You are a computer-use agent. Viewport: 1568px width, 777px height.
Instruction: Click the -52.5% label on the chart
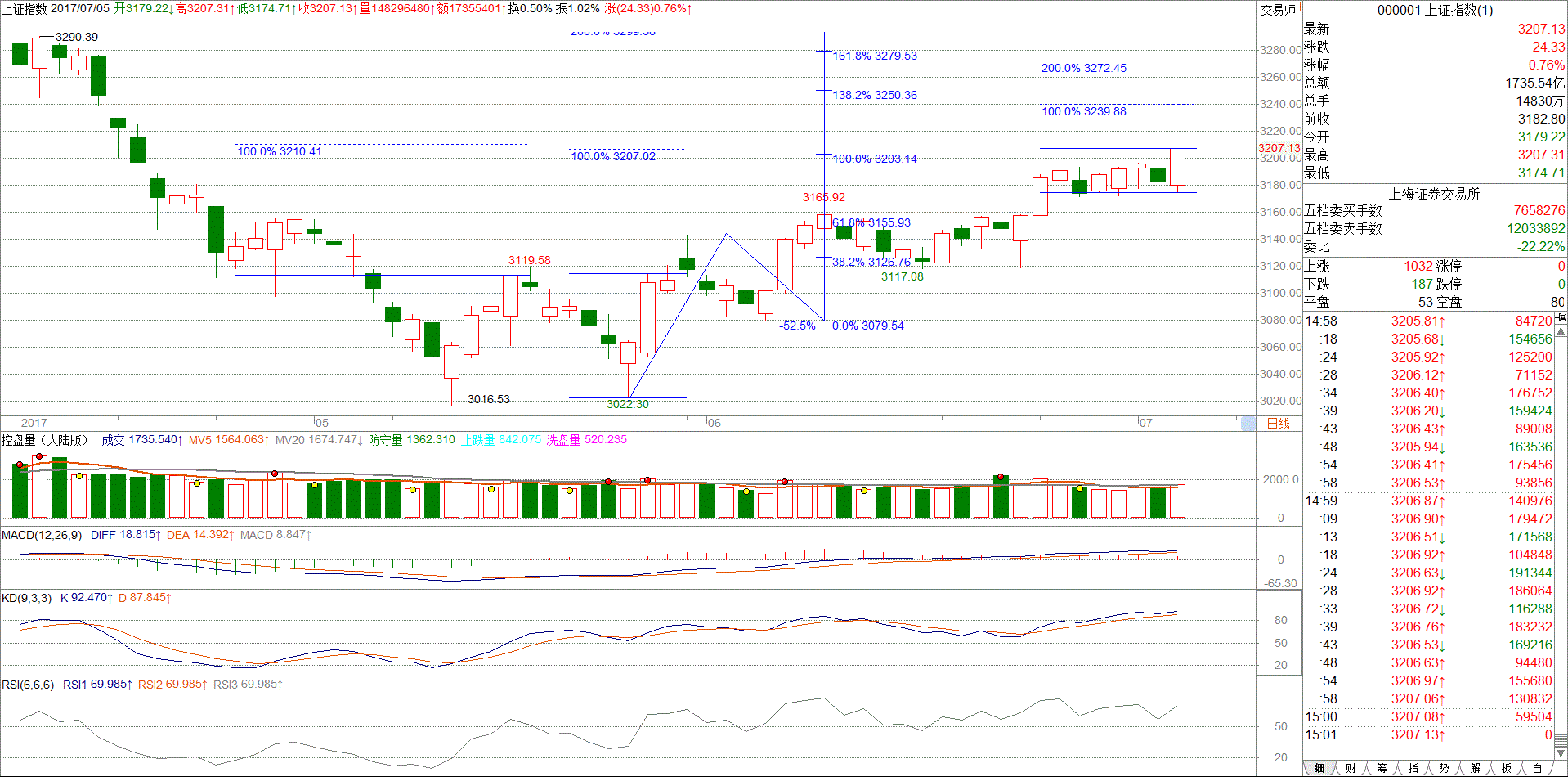pyautogui.click(x=797, y=326)
